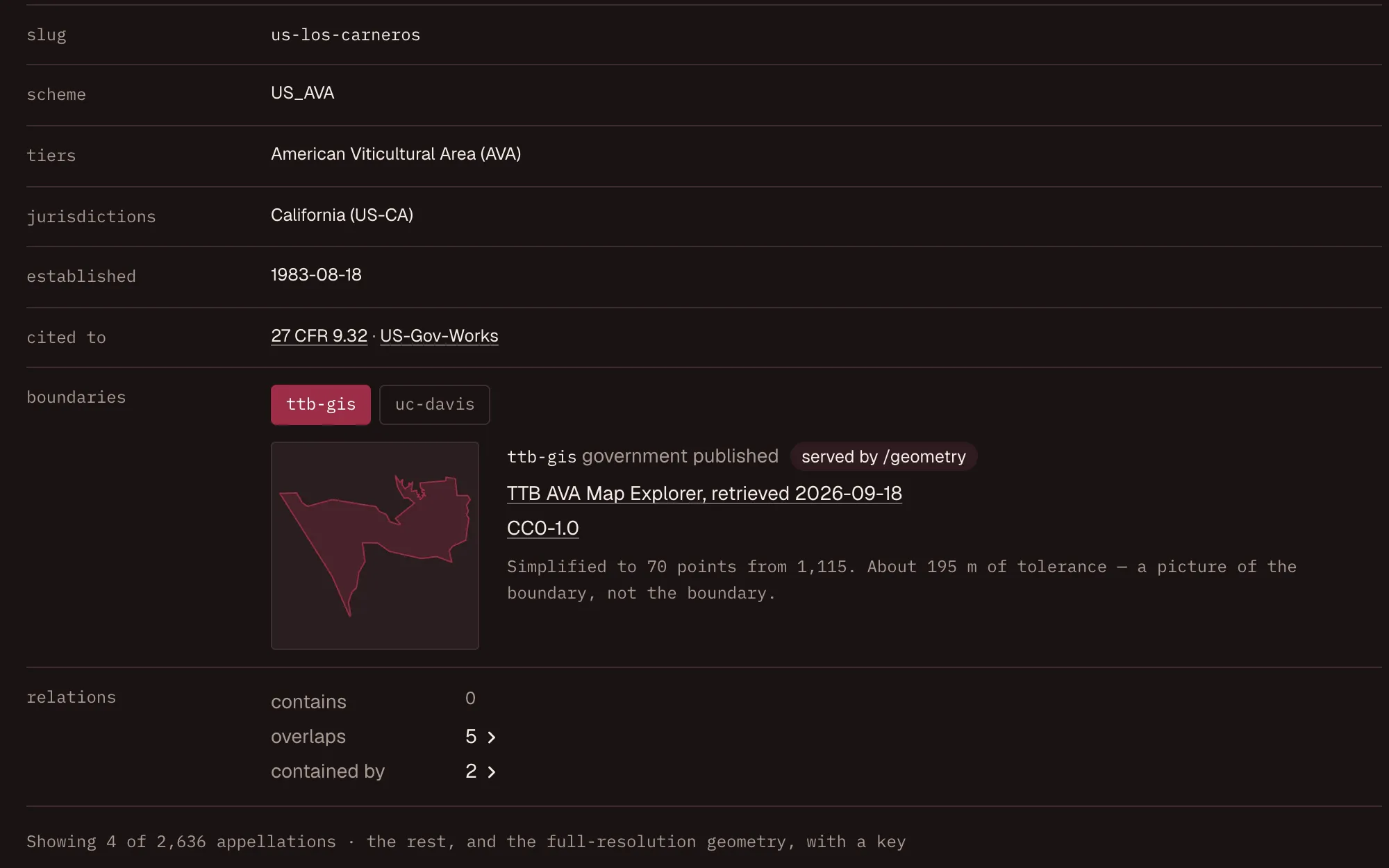The height and width of the screenshot is (868, 1389).
Task: Click the jurisdiction California (US-CA)
Action: (x=342, y=215)
